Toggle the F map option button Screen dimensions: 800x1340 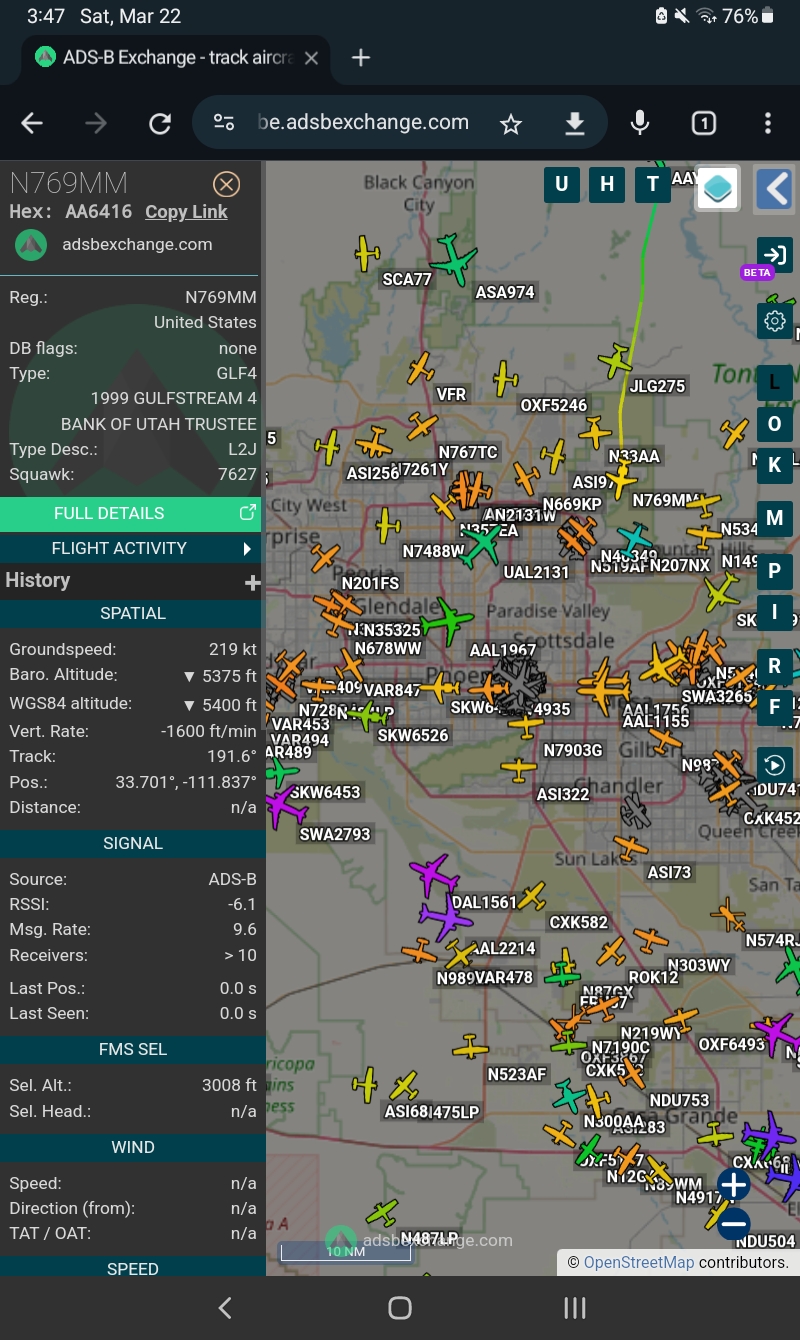774,707
